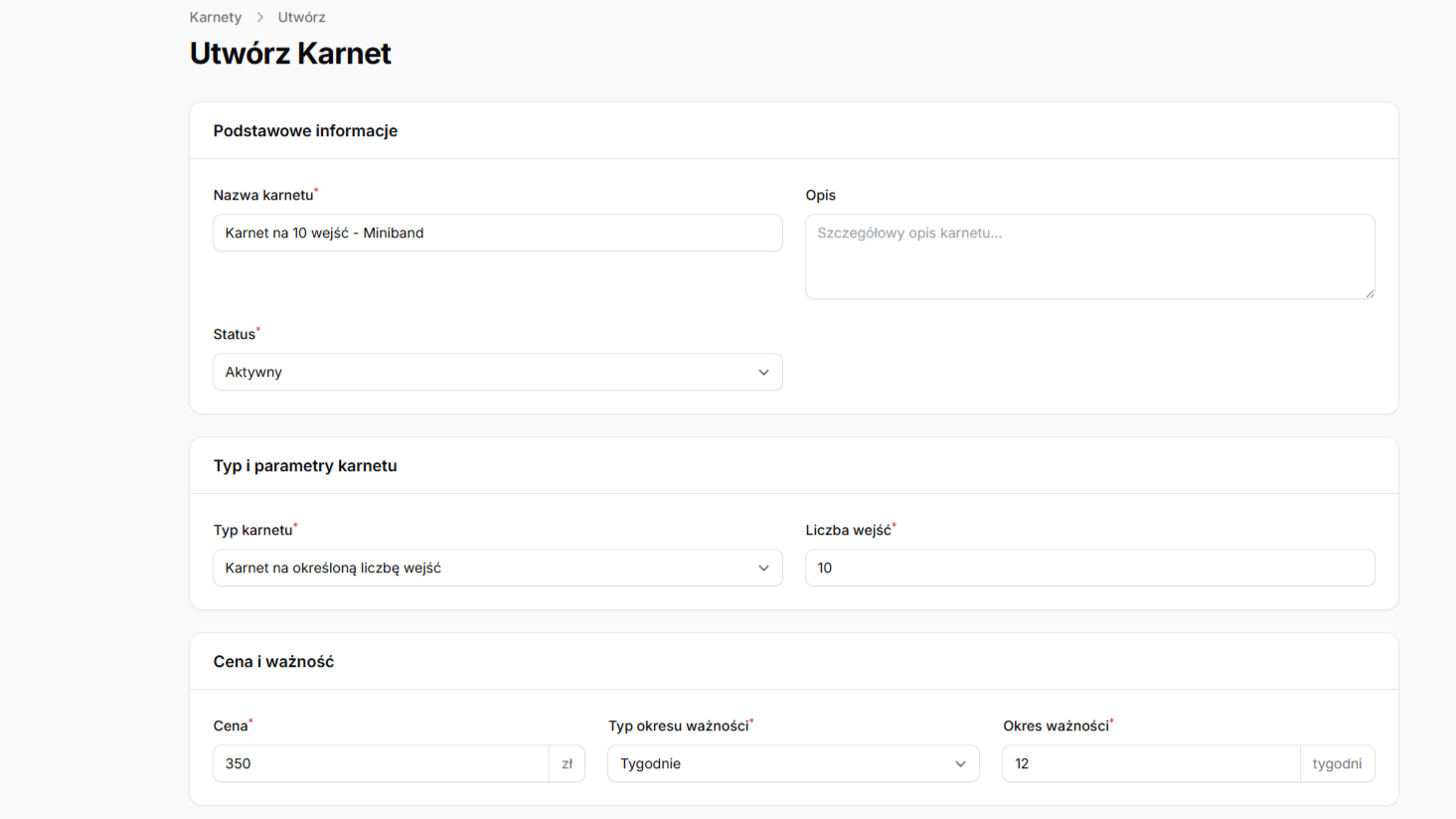Click the Cena price input field
The width and height of the screenshot is (1456, 819).
click(381, 763)
